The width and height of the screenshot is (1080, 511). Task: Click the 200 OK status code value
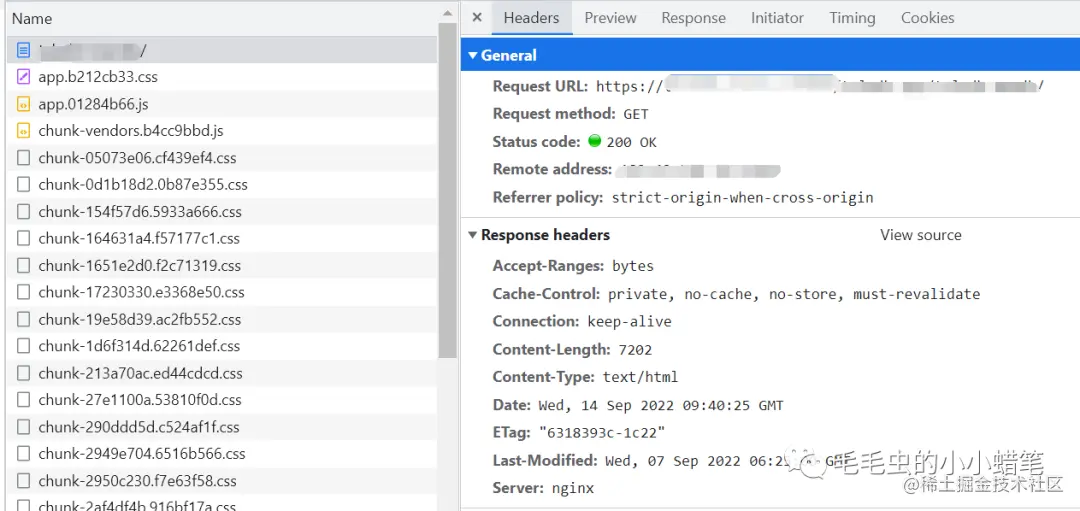(632, 142)
